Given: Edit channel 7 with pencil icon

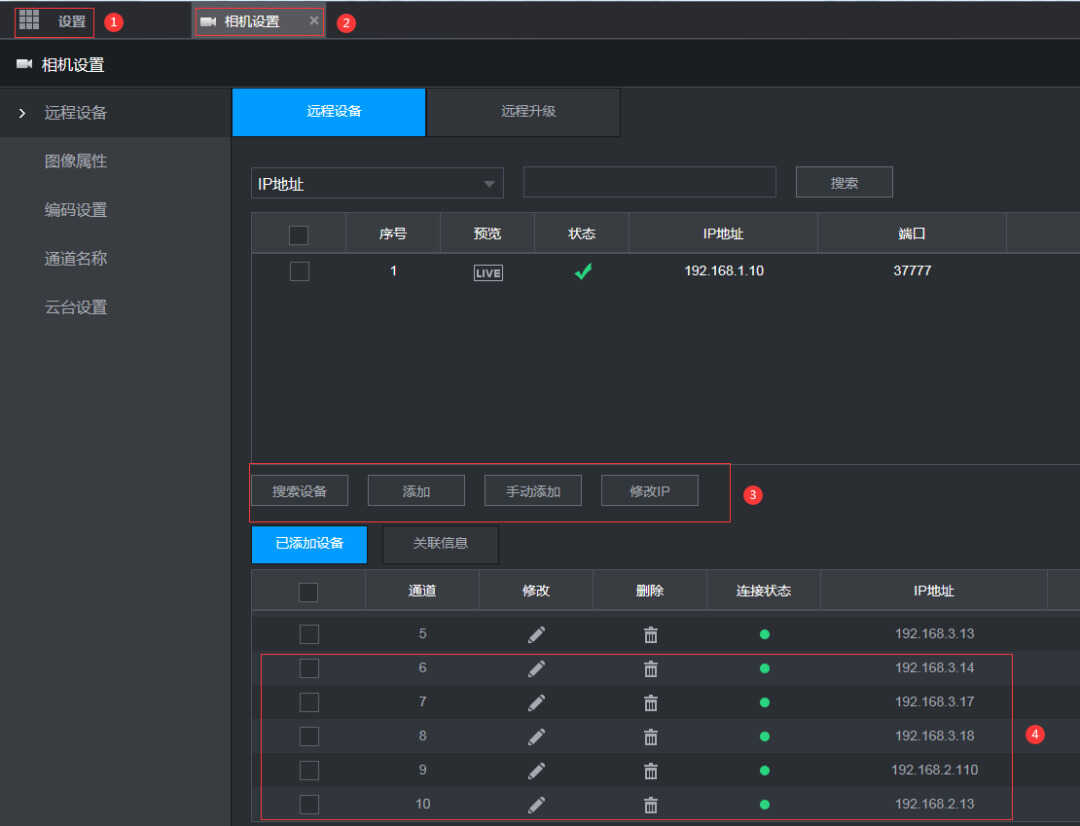Looking at the screenshot, I should [537, 703].
